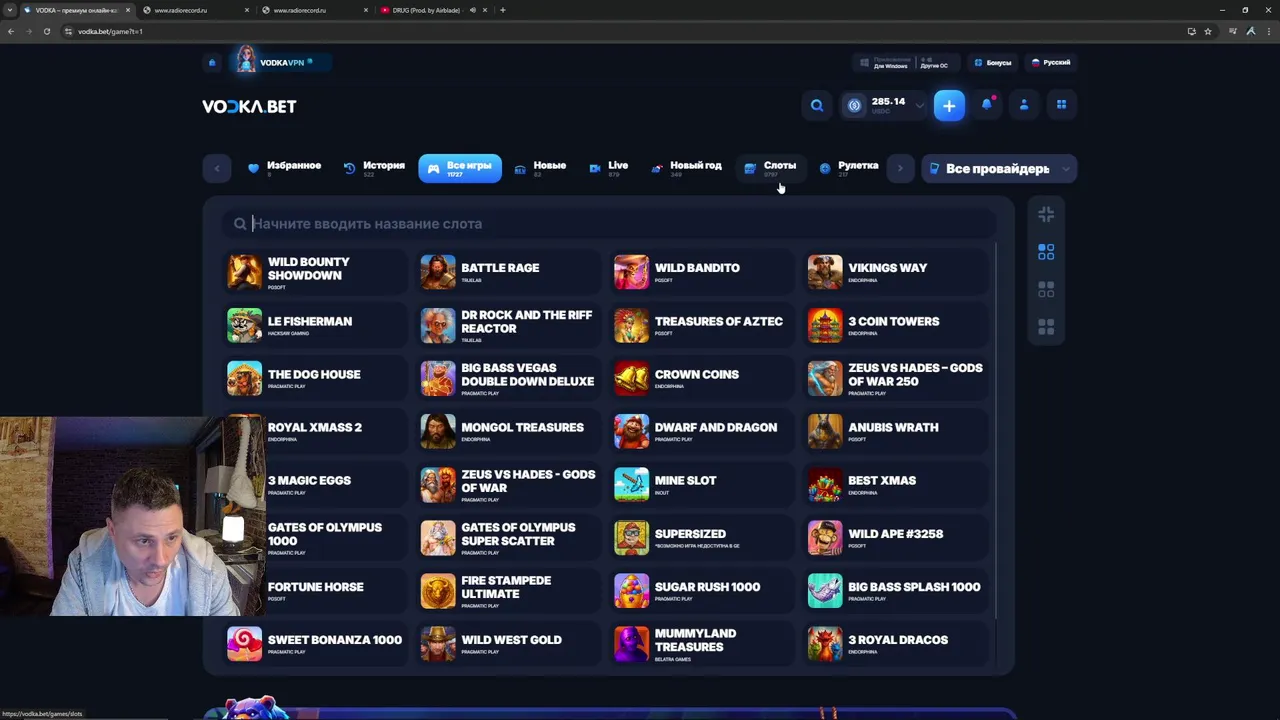
Task: Select the active blue grid view icon
Action: 1046,252
